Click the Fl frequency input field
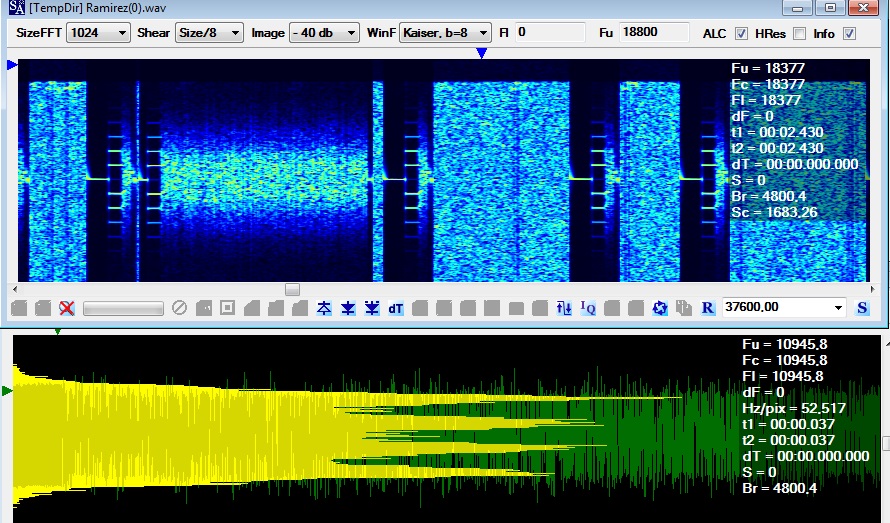The width and height of the screenshot is (890, 523). pos(549,32)
